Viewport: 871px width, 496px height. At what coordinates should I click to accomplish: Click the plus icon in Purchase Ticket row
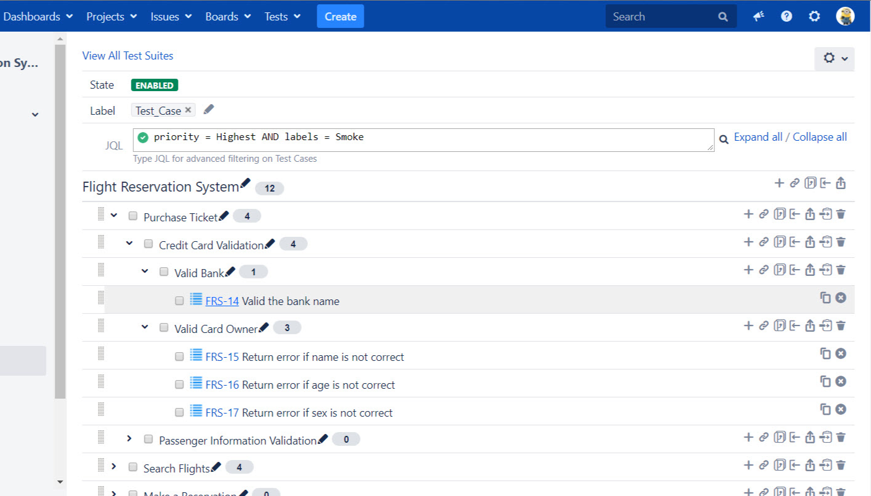tap(748, 214)
